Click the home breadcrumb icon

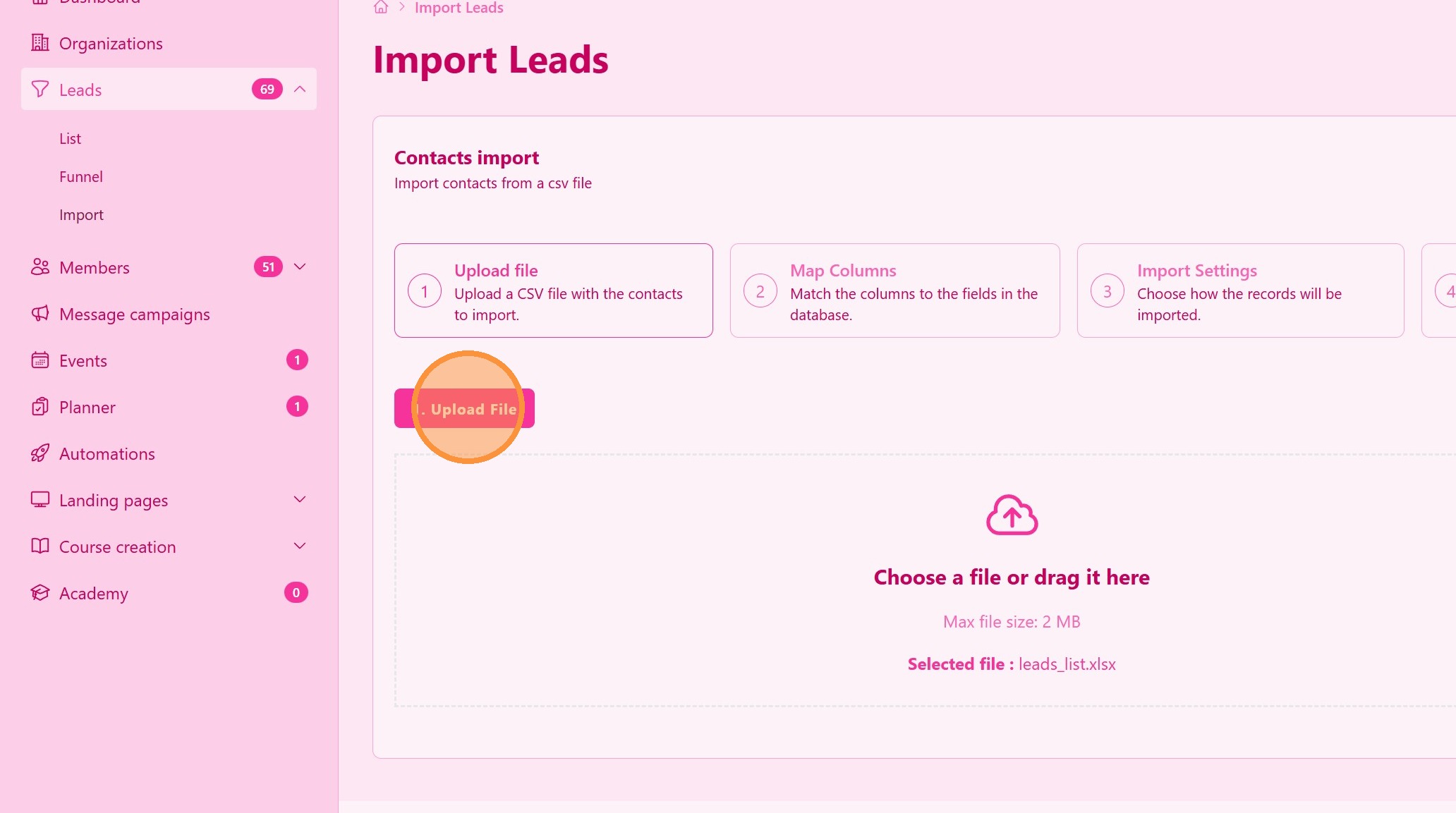(381, 8)
